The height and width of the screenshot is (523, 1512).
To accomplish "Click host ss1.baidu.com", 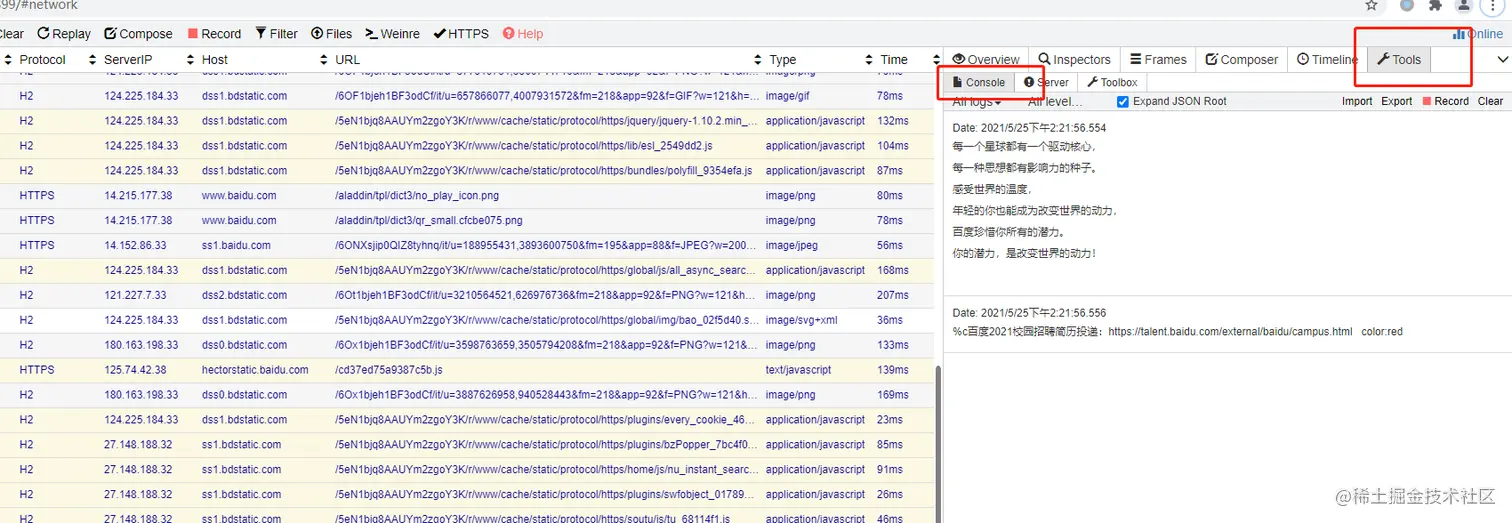I will 236,245.
